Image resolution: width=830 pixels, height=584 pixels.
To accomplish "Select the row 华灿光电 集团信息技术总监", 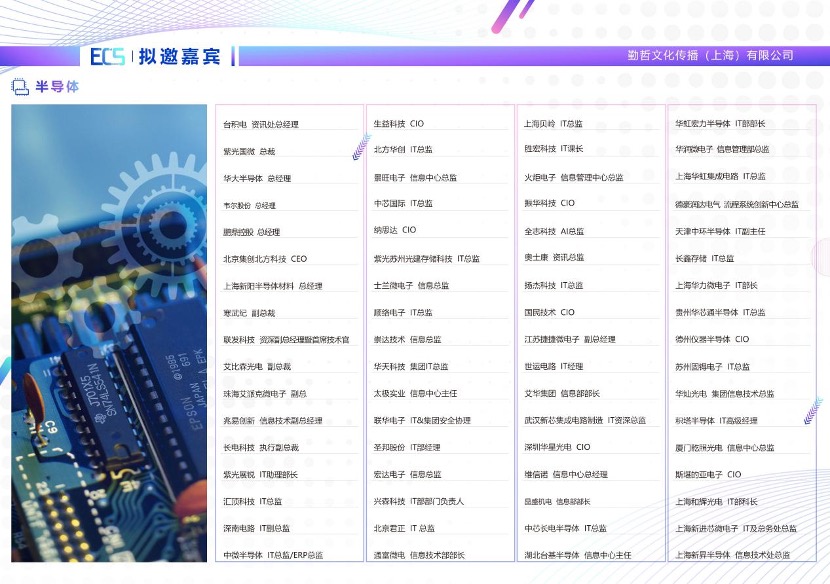I will coord(724,394).
